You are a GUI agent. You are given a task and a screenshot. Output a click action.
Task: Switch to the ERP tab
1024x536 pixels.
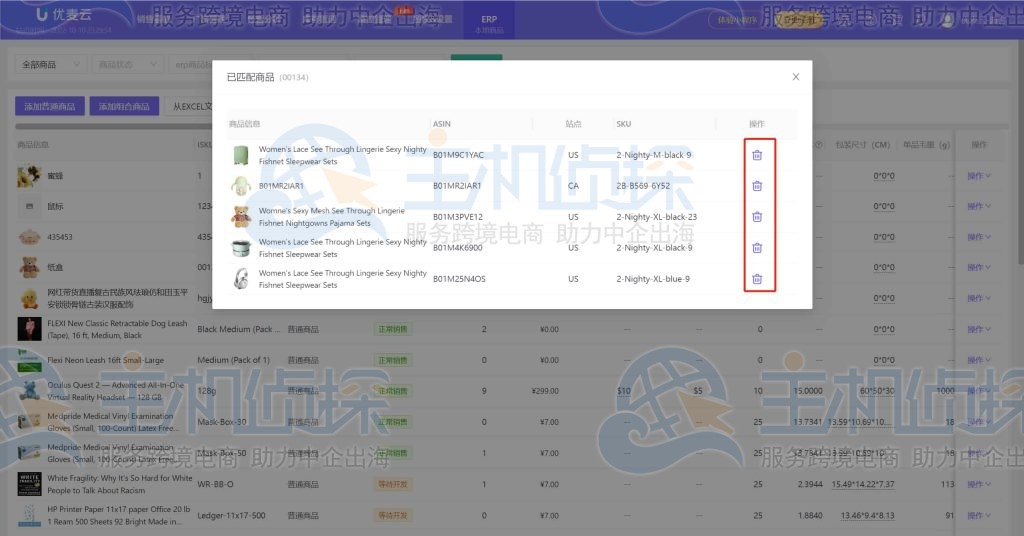click(489, 23)
